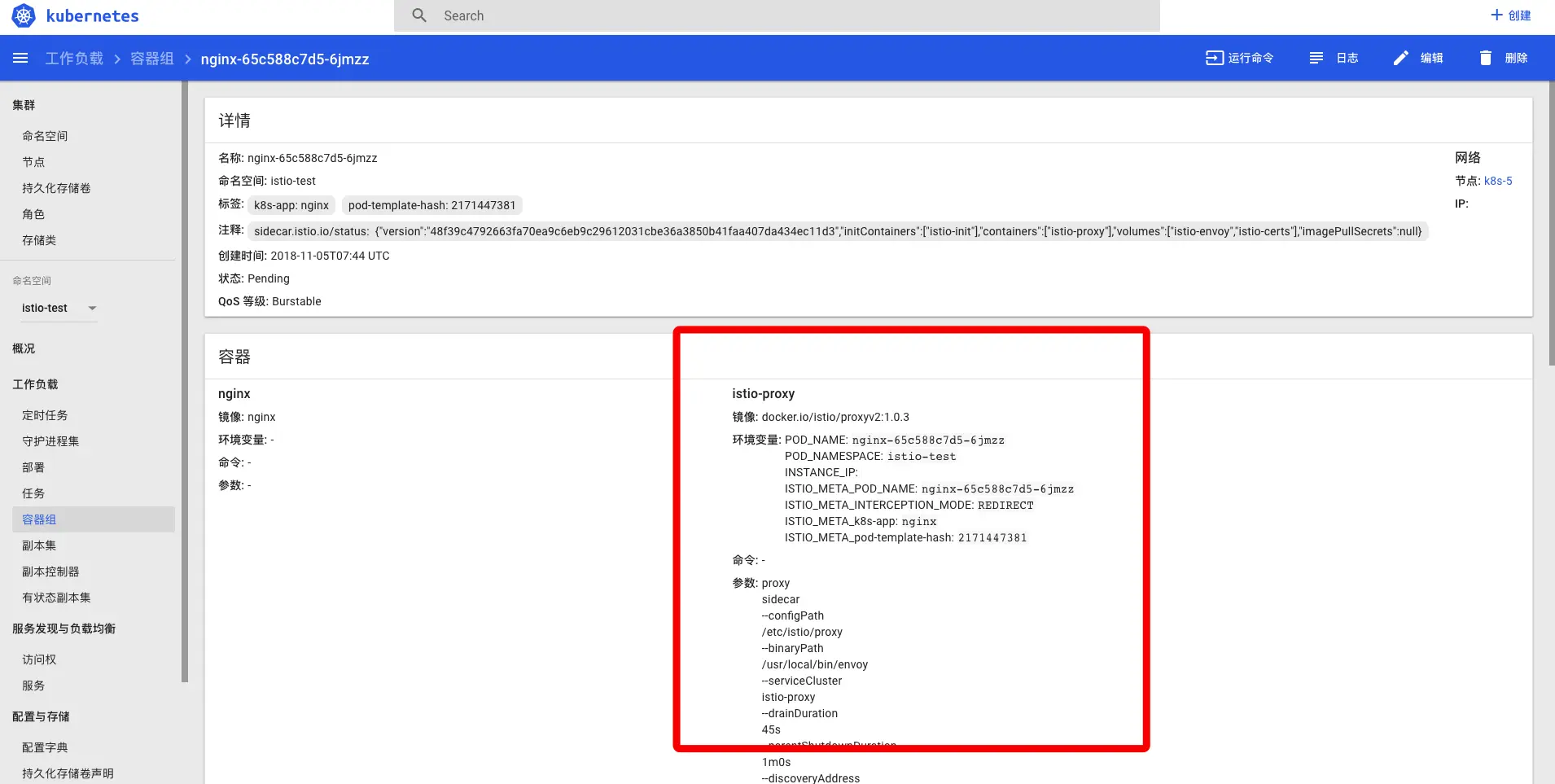The height and width of the screenshot is (784, 1555).
Task: Click the pod name nginx-65c588c7d5-6jmzz breadcrumb
Action: (x=285, y=59)
